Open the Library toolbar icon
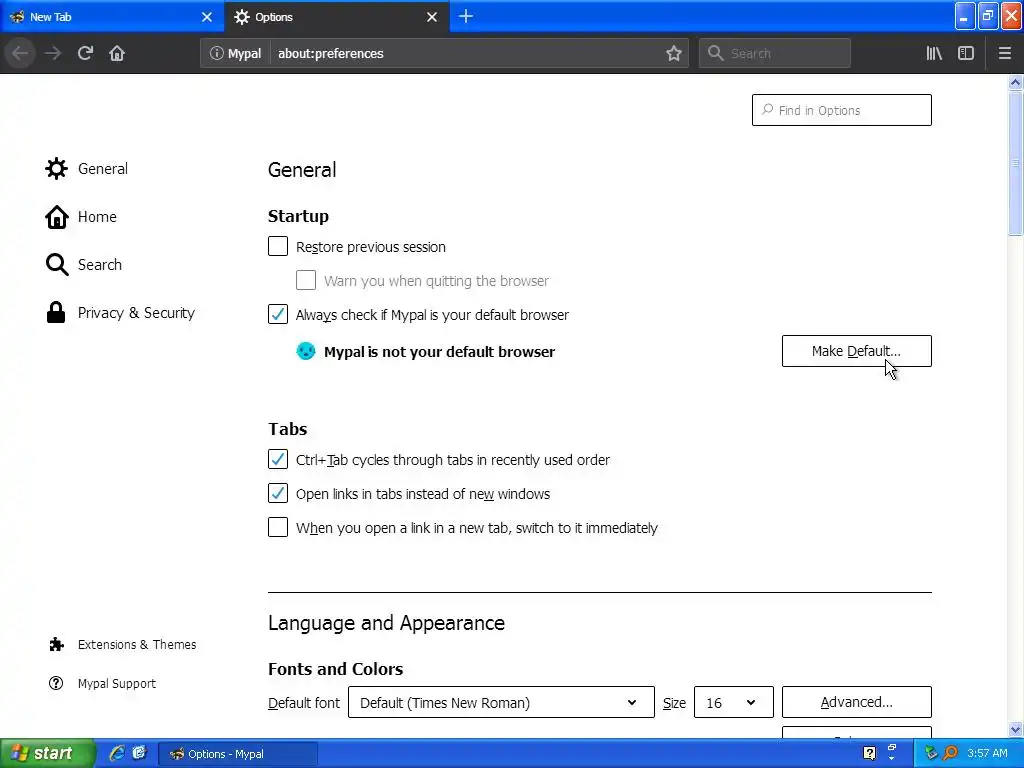The width and height of the screenshot is (1024, 768). pyautogui.click(x=934, y=54)
